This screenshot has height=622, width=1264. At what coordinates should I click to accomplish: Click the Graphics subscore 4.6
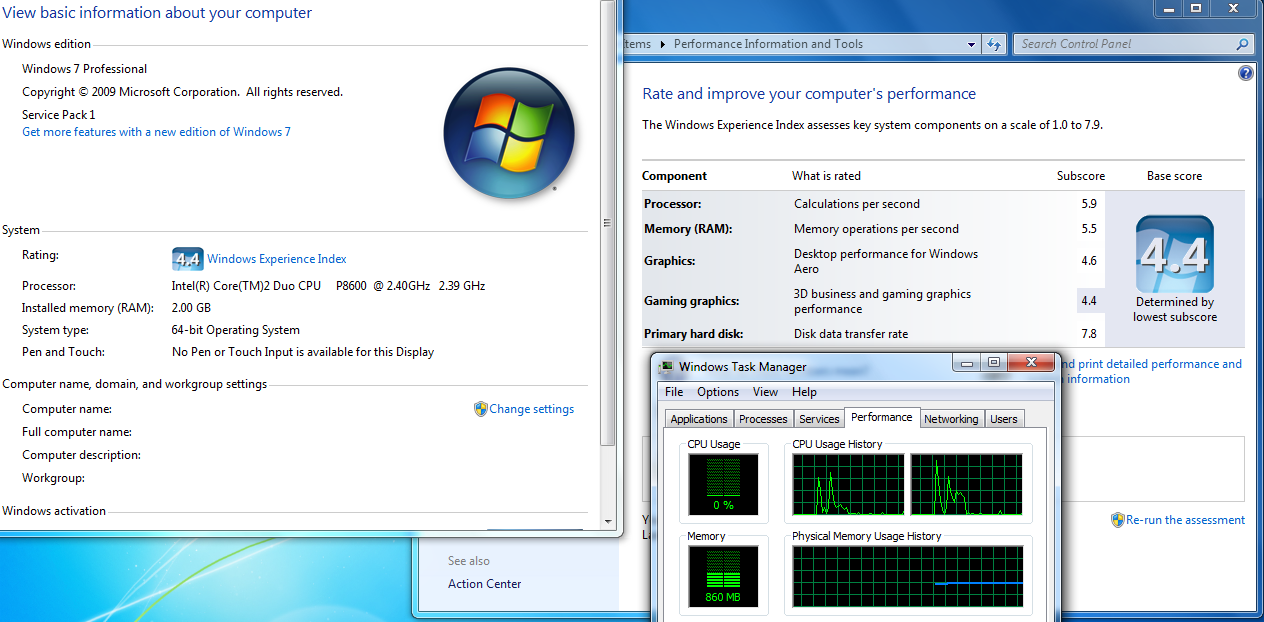(x=1089, y=261)
